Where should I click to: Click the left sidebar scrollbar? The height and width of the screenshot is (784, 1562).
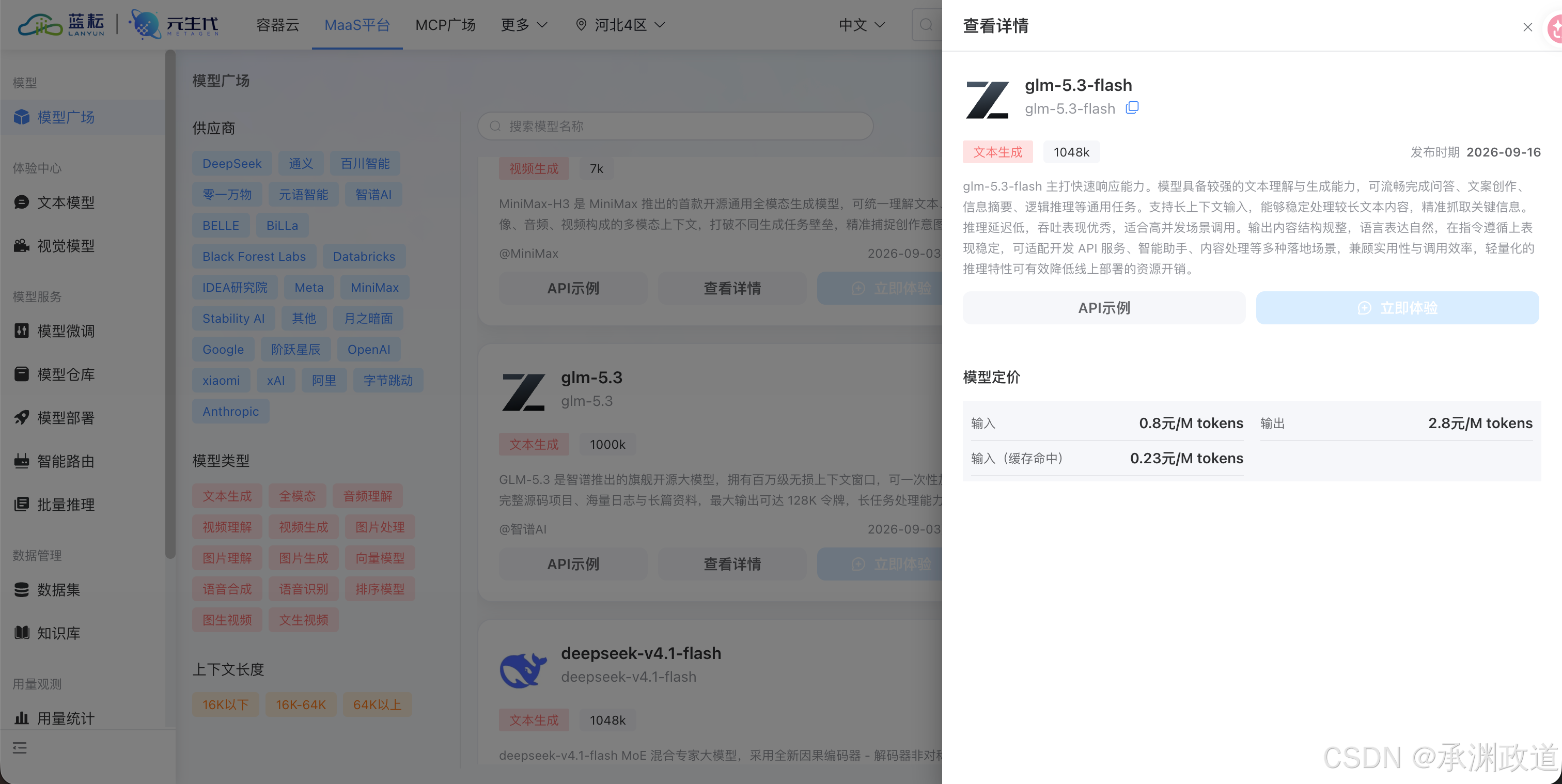(170, 303)
